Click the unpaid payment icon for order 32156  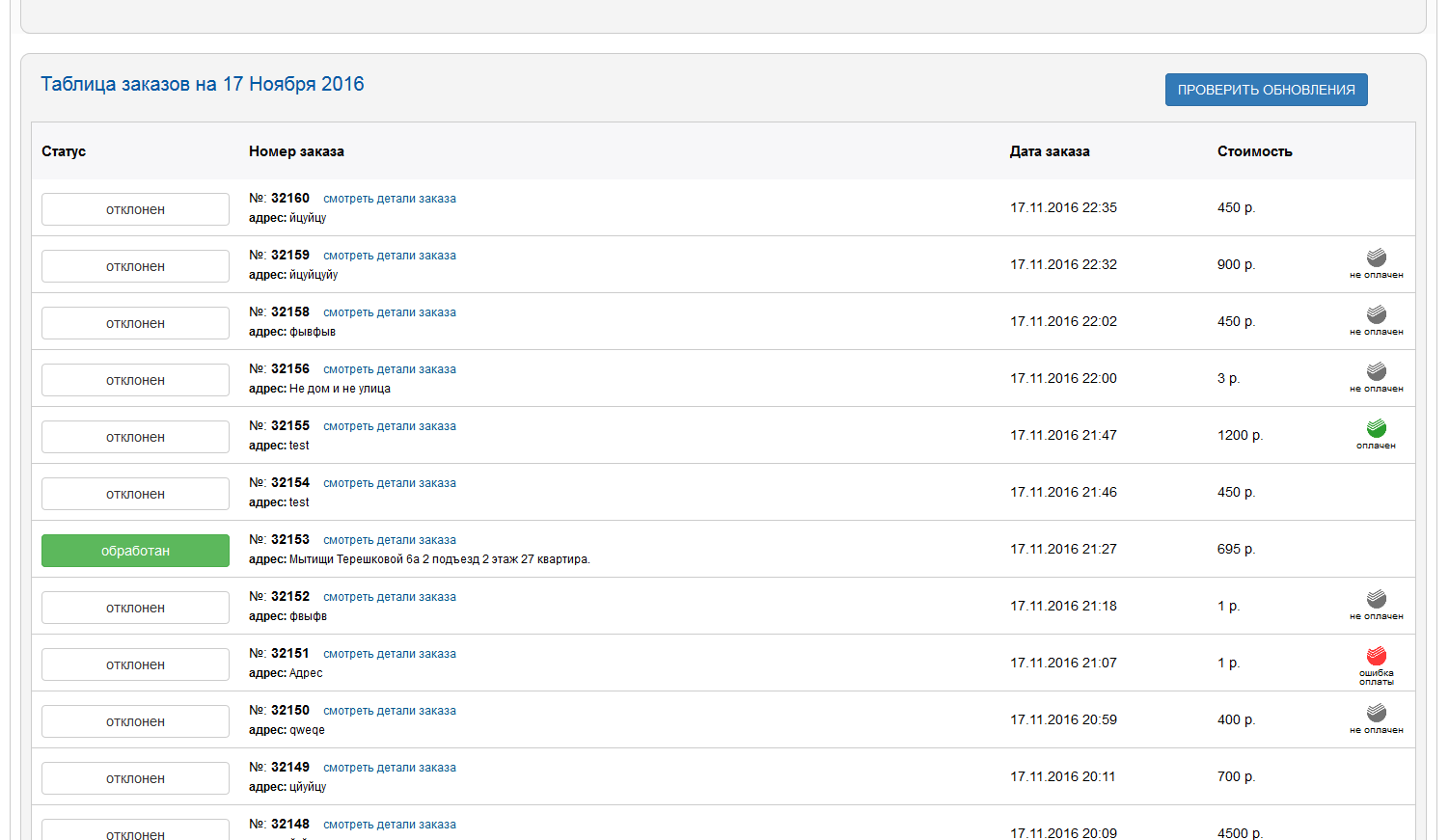pos(1377,371)
